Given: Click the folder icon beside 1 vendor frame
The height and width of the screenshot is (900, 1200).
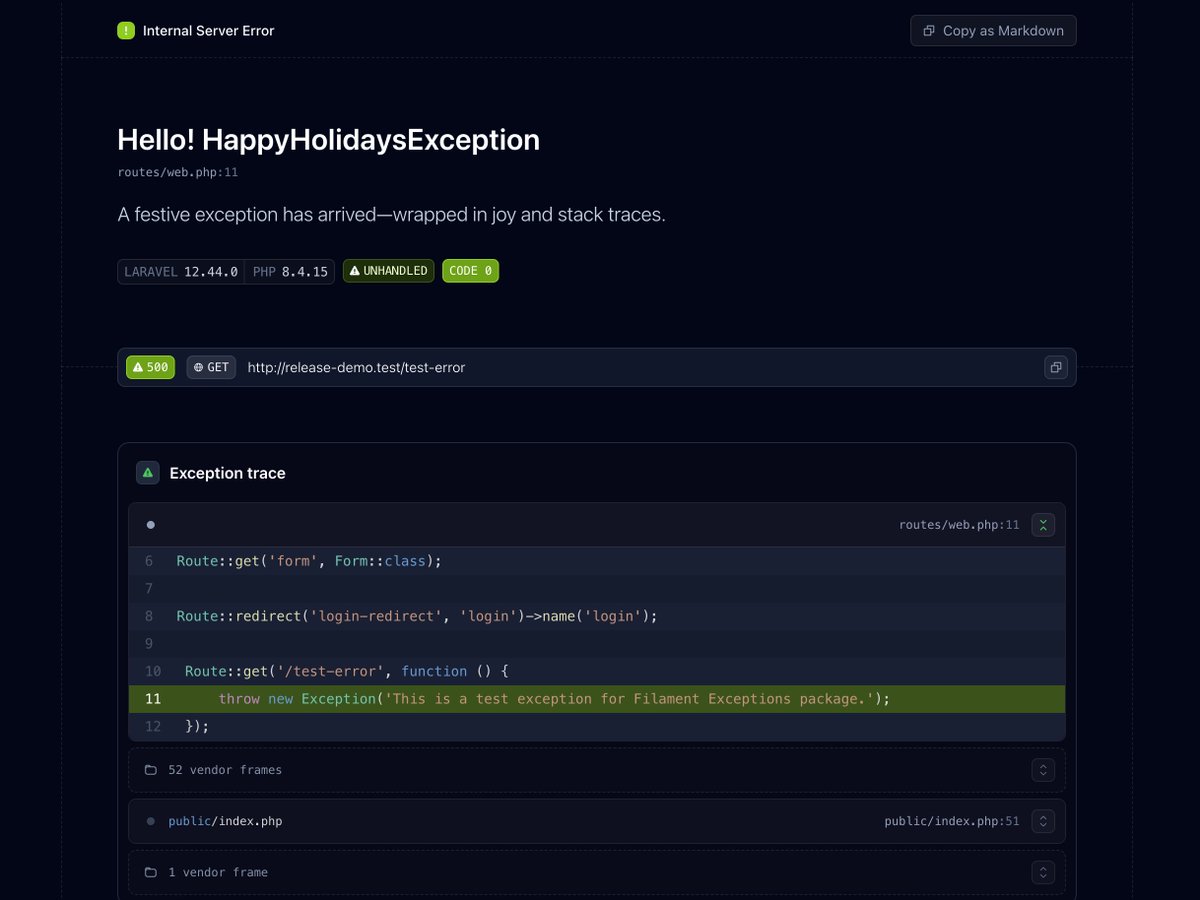Looking at the screenshot, I should tap(151, 872).
